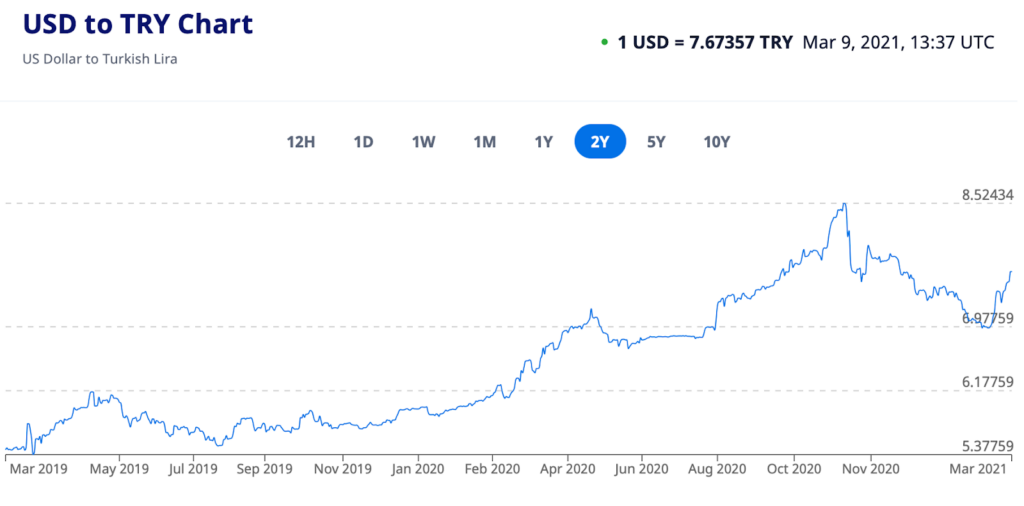Screen dimensions: 1024x506
Task: Click the 1 USD = 7.67357 TRY rate
Action: click(x=705, y=43)
